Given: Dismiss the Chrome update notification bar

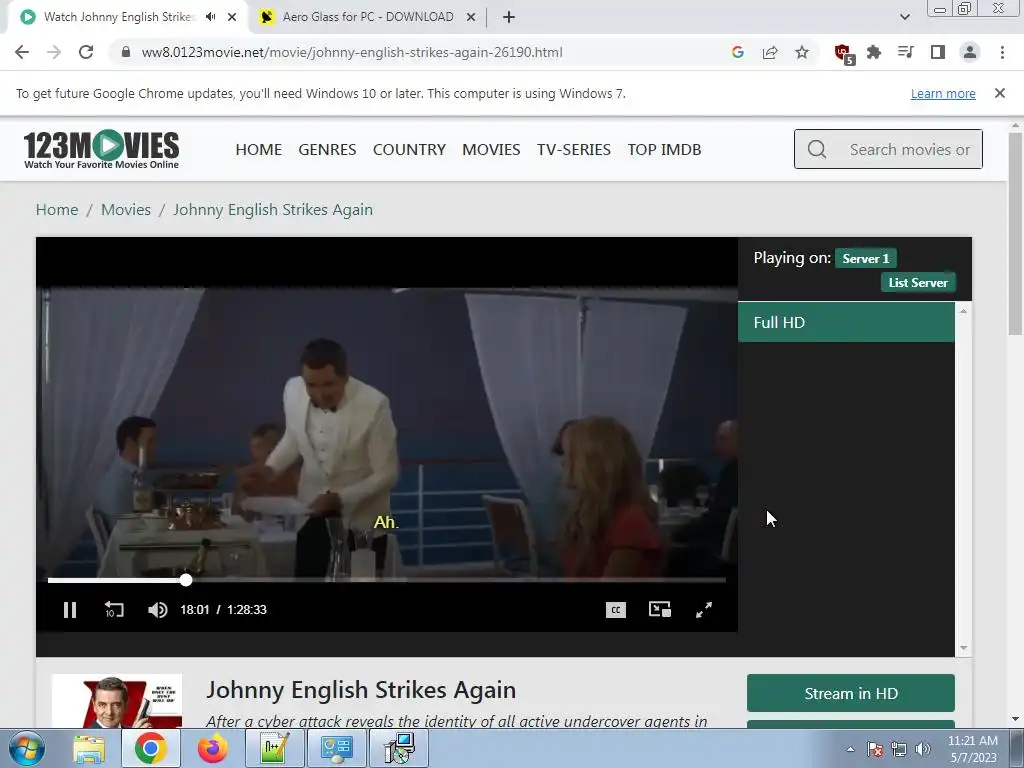Looking at the screenshot, I should (x=999, y=93).
